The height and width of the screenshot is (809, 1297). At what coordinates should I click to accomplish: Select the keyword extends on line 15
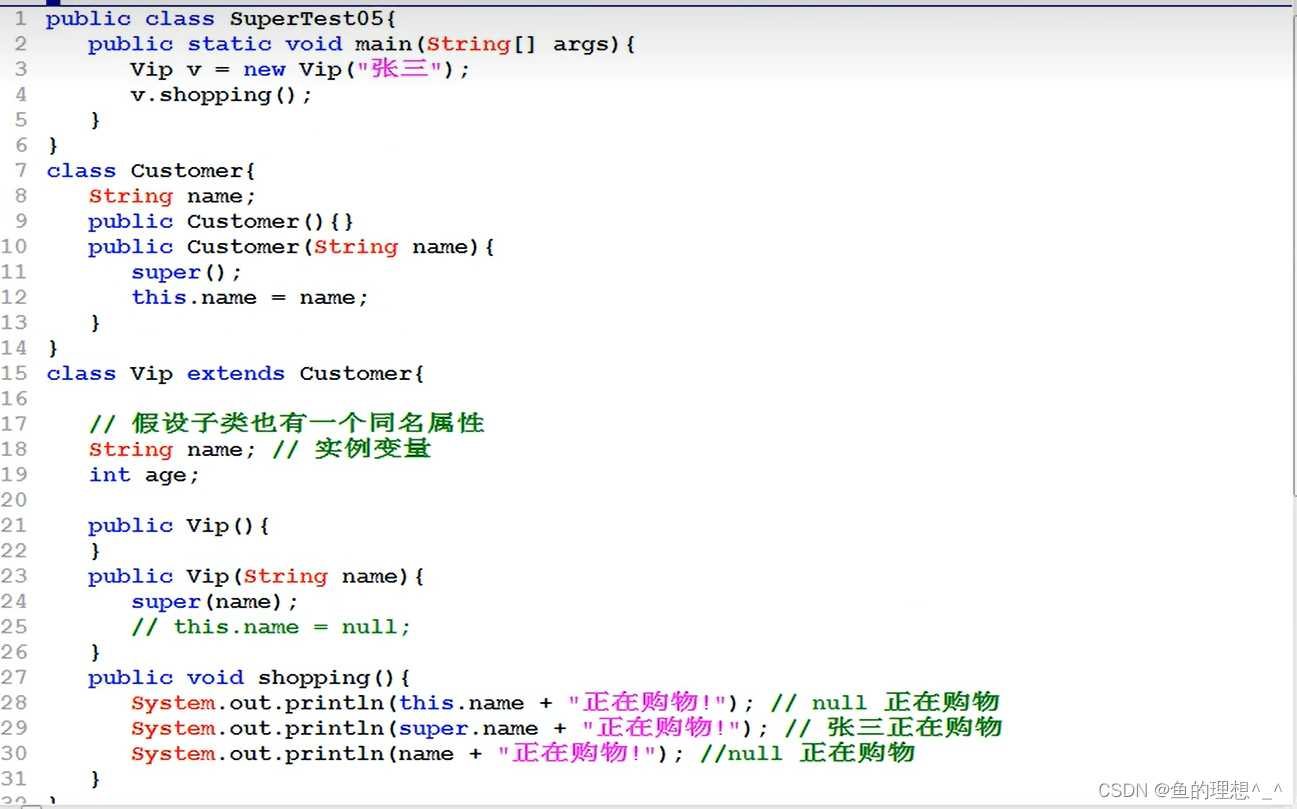235,373
